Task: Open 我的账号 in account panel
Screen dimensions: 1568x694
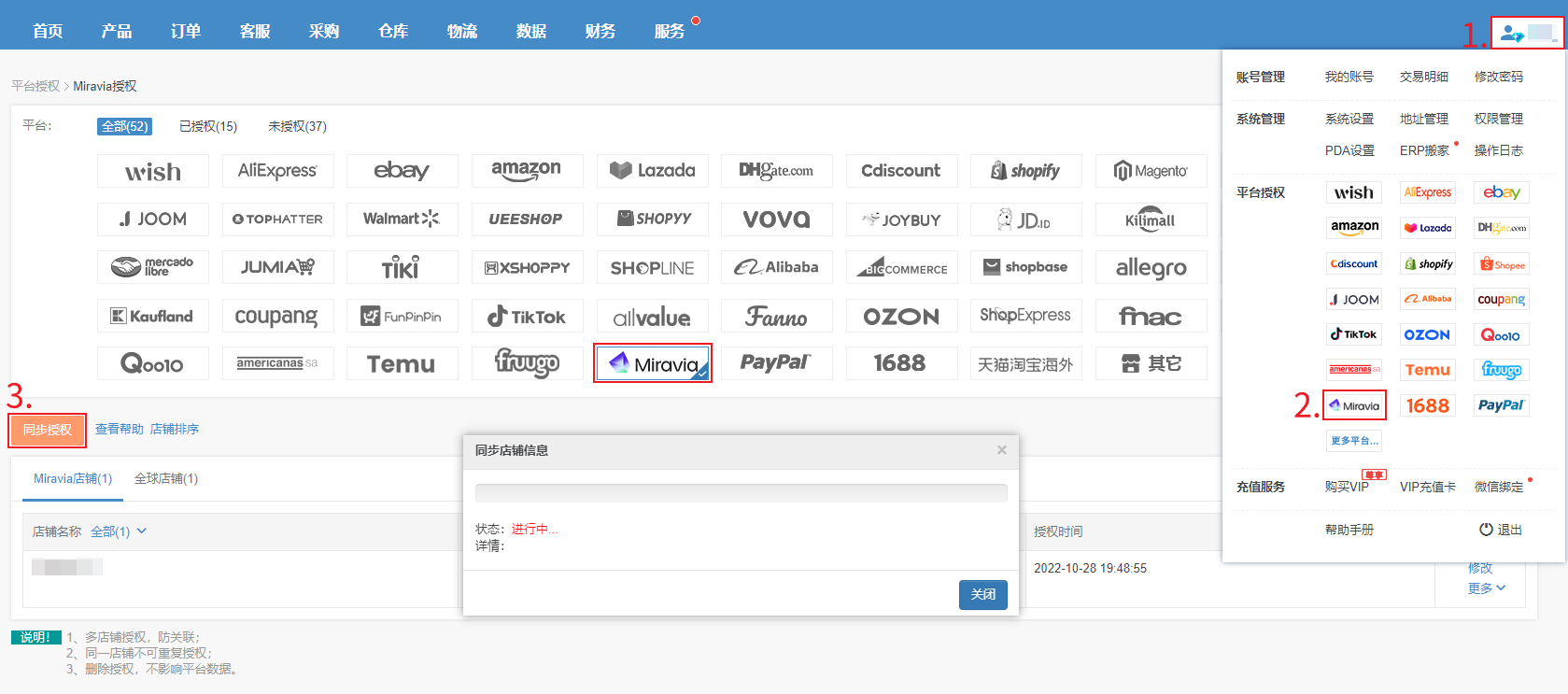Action: pos(1349,77)
